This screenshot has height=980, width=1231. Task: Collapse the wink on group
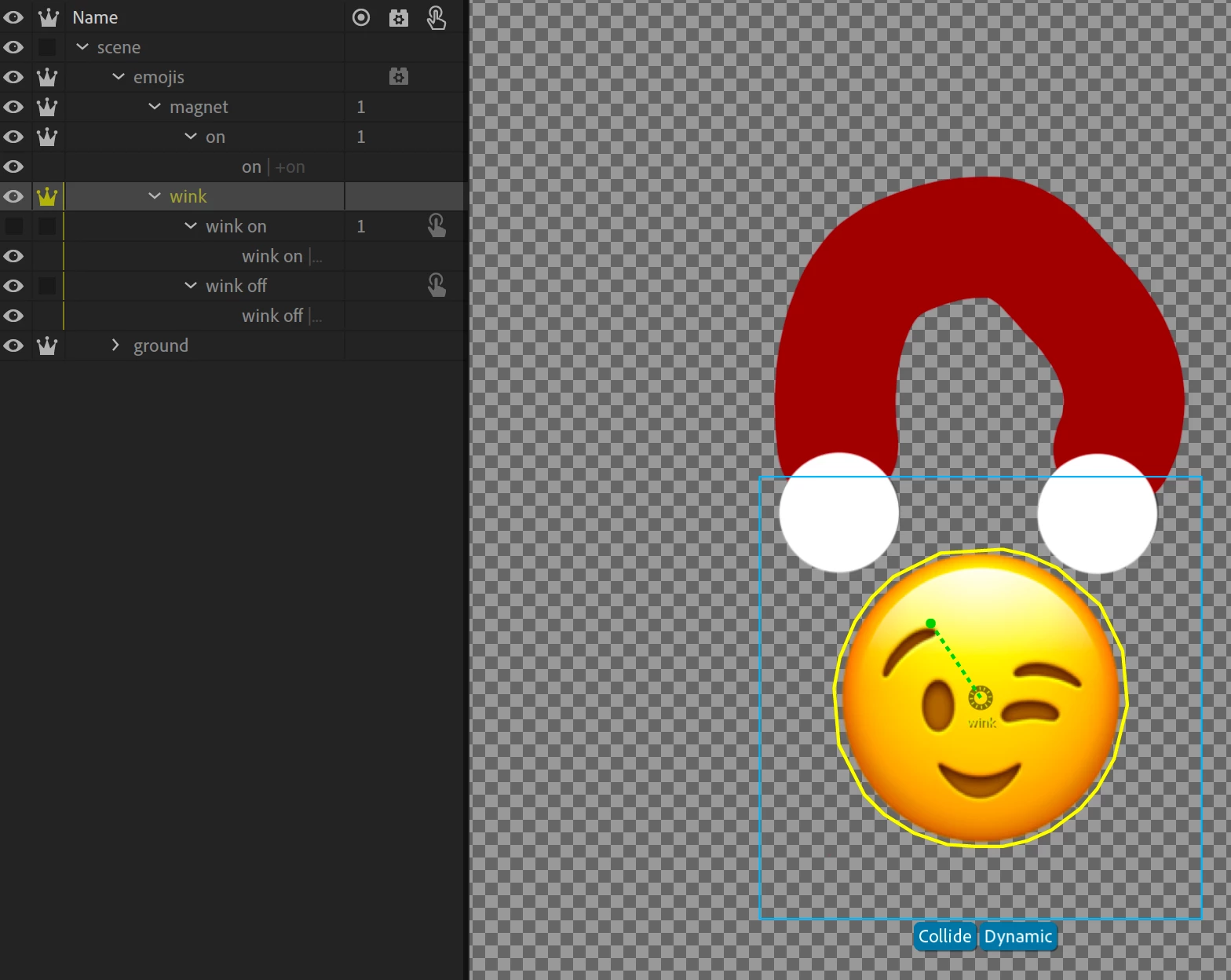click(191, 226)
